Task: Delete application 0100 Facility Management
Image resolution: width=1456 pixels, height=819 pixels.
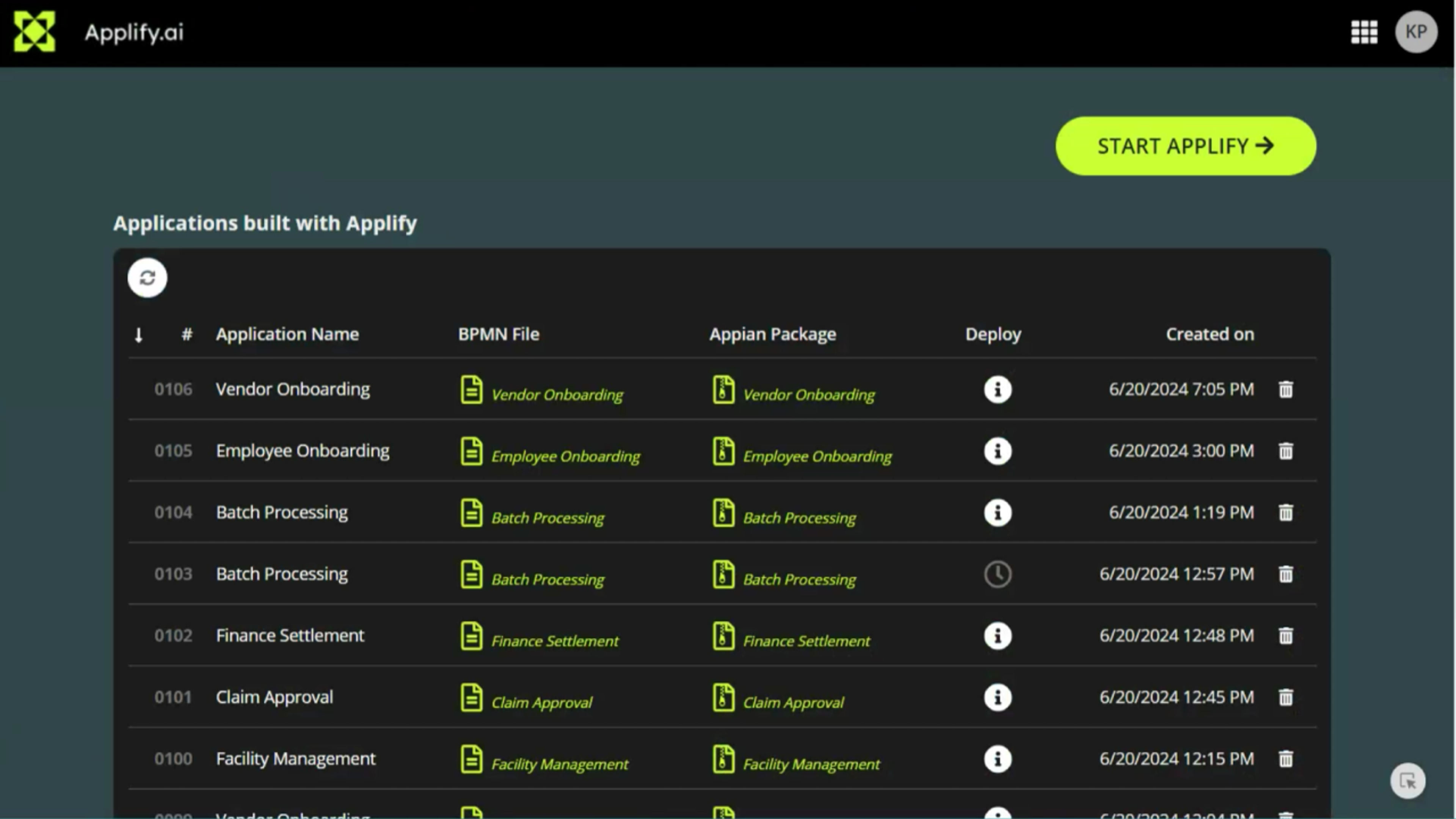Action: tap(1285, 759)
